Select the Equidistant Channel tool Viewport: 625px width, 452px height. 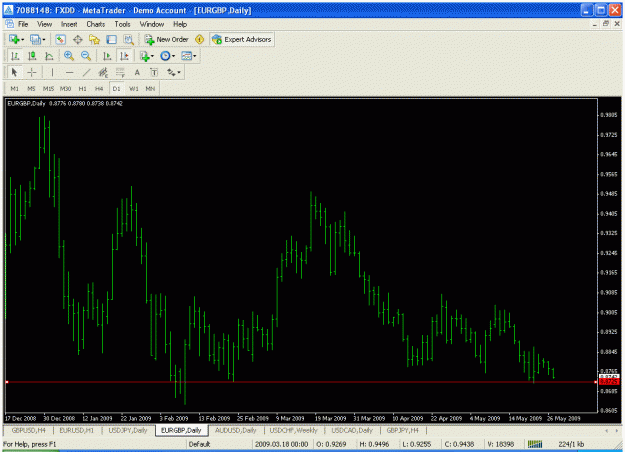pyautogui.click(x=103, y=73)
